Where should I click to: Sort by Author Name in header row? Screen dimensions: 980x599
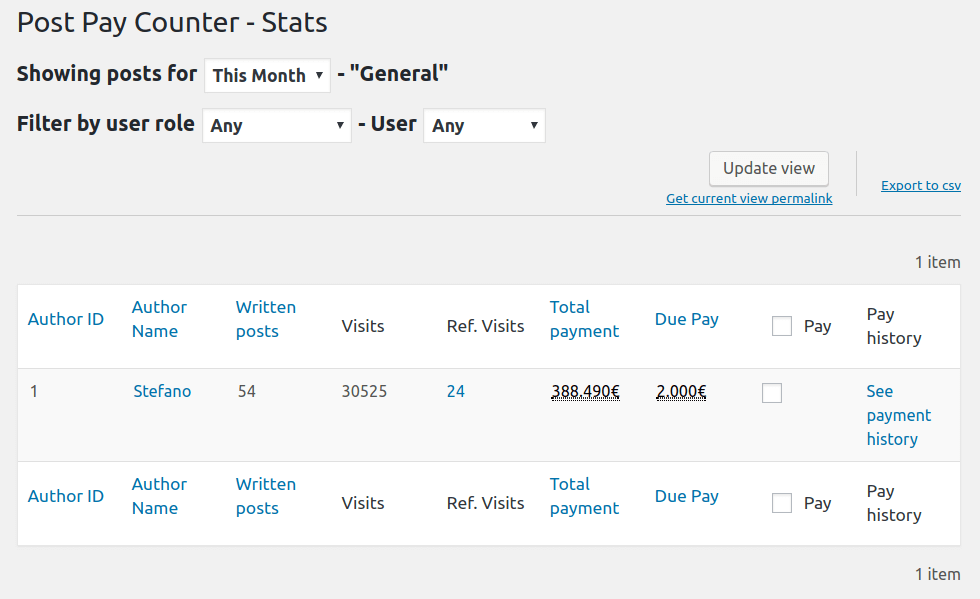pos(159,319)
